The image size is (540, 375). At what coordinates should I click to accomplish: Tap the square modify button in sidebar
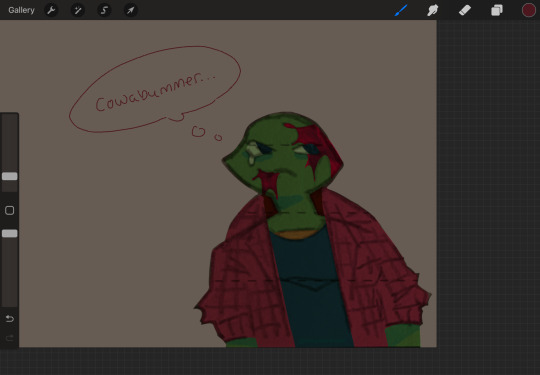(x=10, y=210)
